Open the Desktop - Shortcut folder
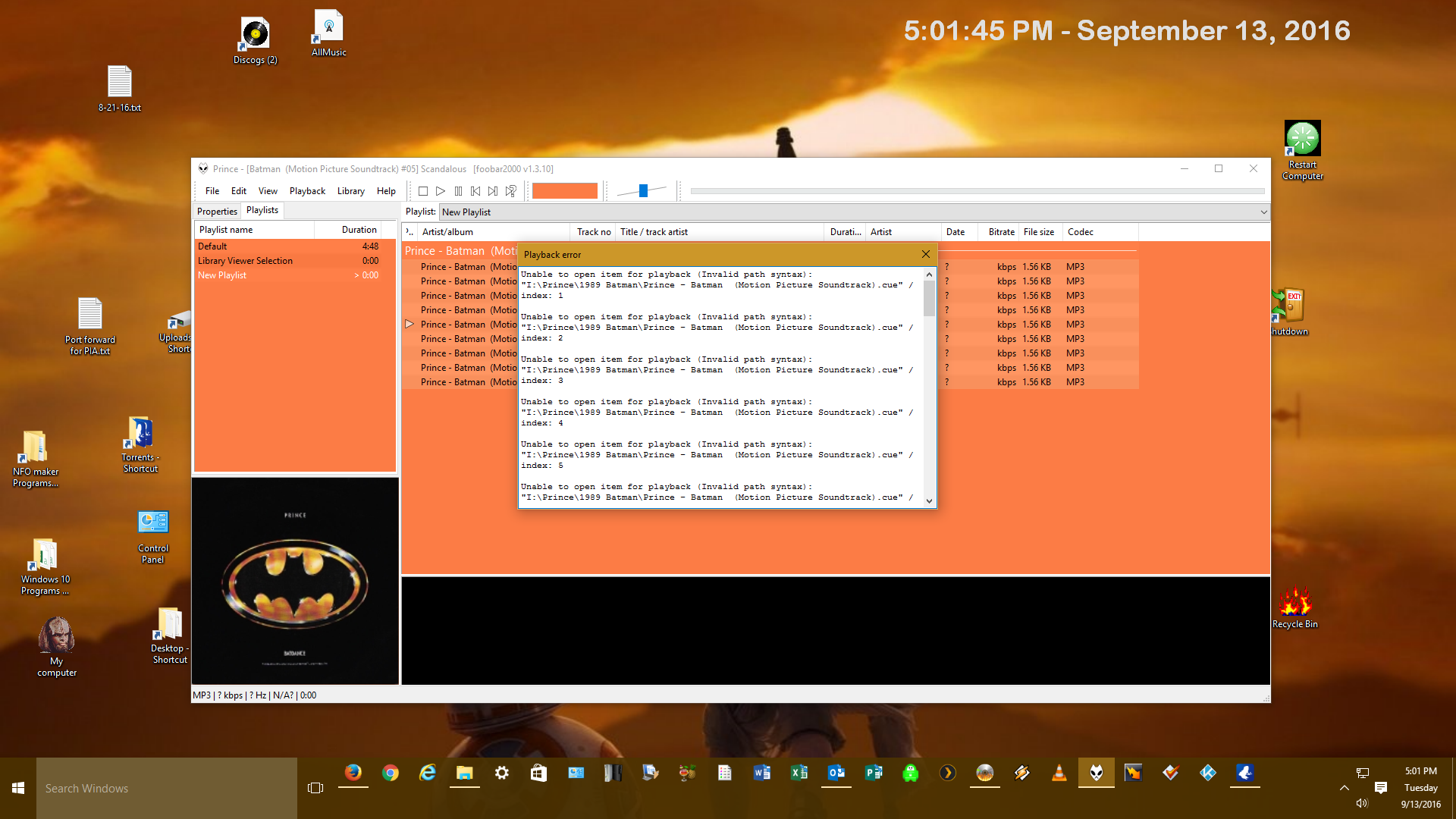Image resolution: width=1456 pixels, height=819 pixels. point(170,635)
